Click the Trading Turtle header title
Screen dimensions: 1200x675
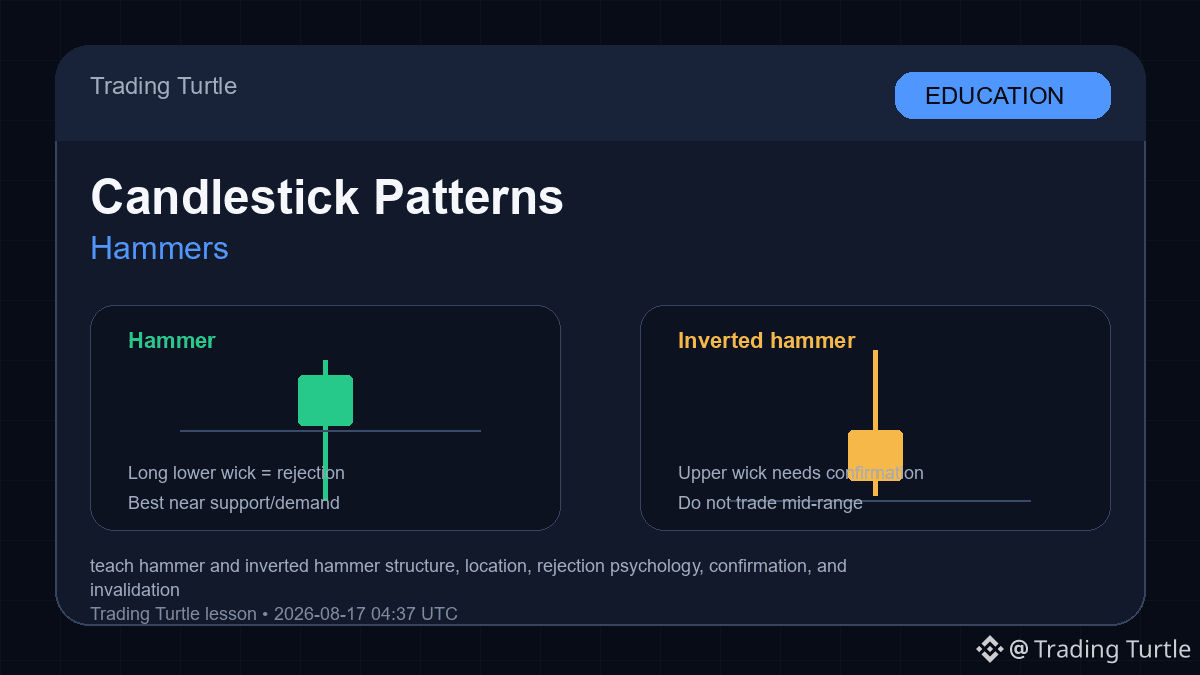[x=163, y=86]
